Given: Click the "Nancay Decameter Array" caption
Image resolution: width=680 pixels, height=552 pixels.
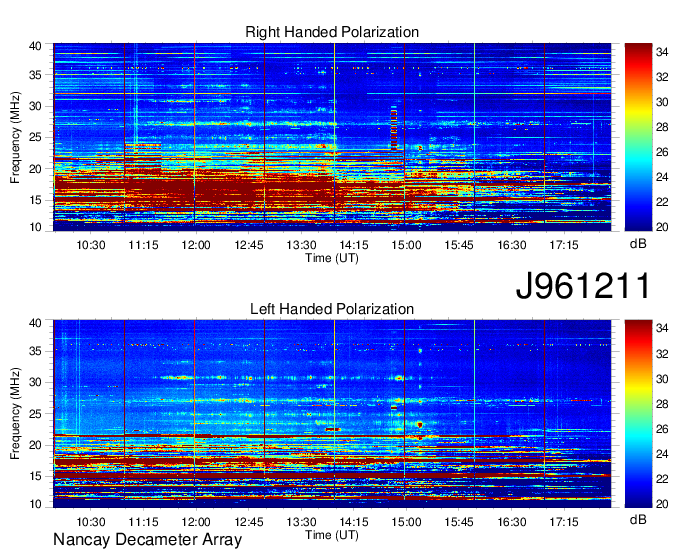Looking at the screenshot, I should click(x=147, y=540).
